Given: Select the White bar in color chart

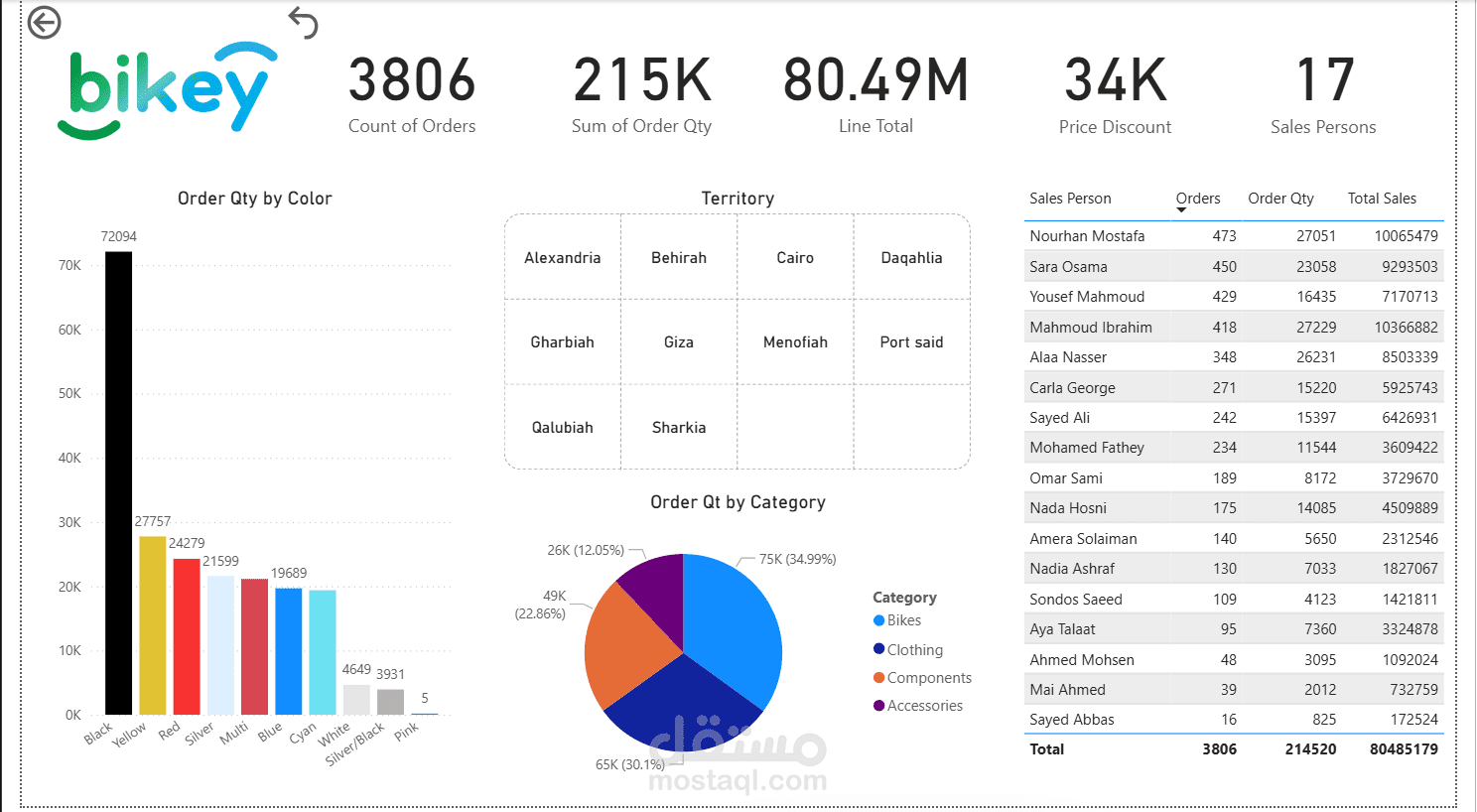Looking at the screenshot, I should tap(356, 700).
